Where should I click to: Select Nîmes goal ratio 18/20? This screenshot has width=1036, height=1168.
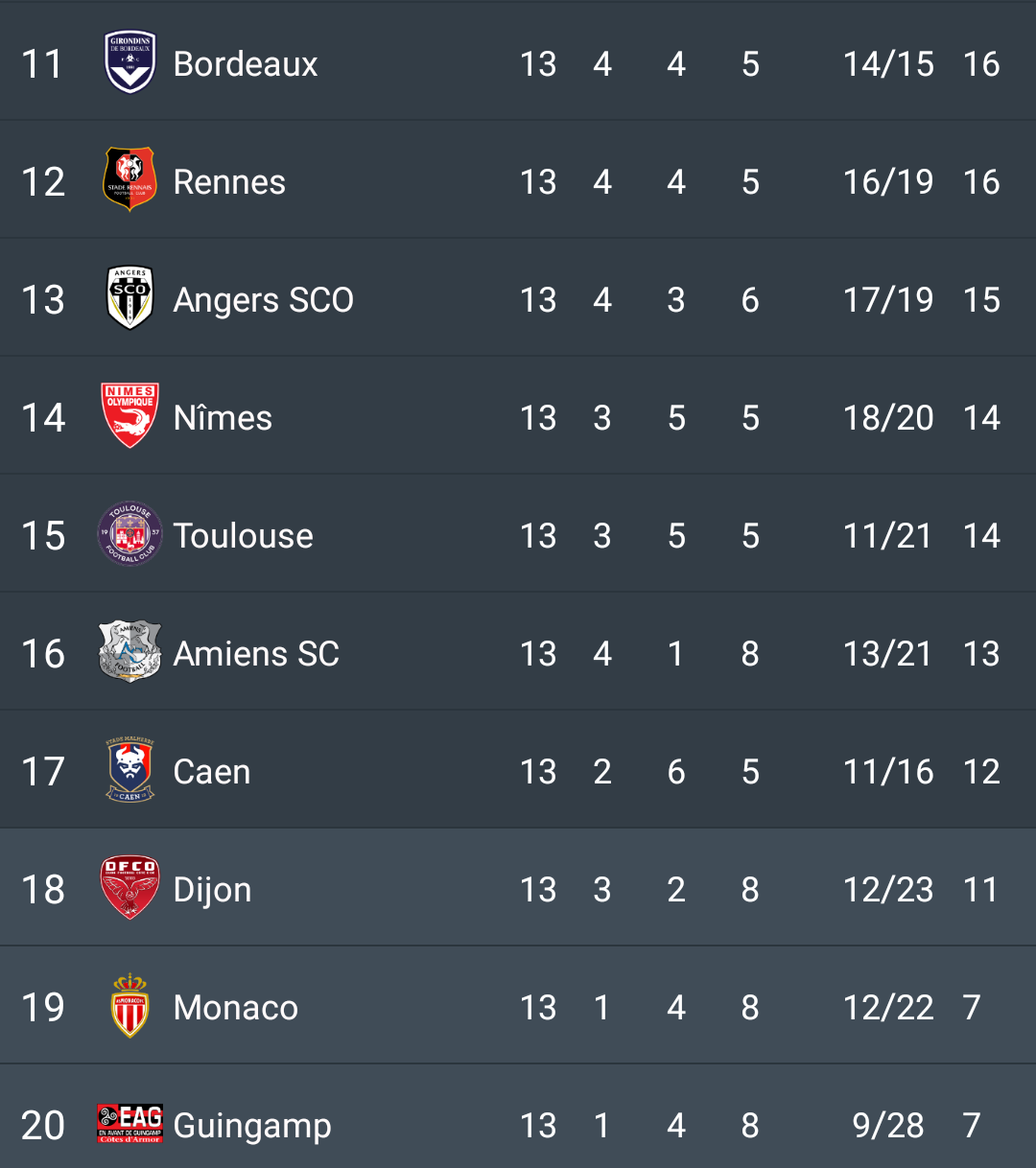point(888,418)
